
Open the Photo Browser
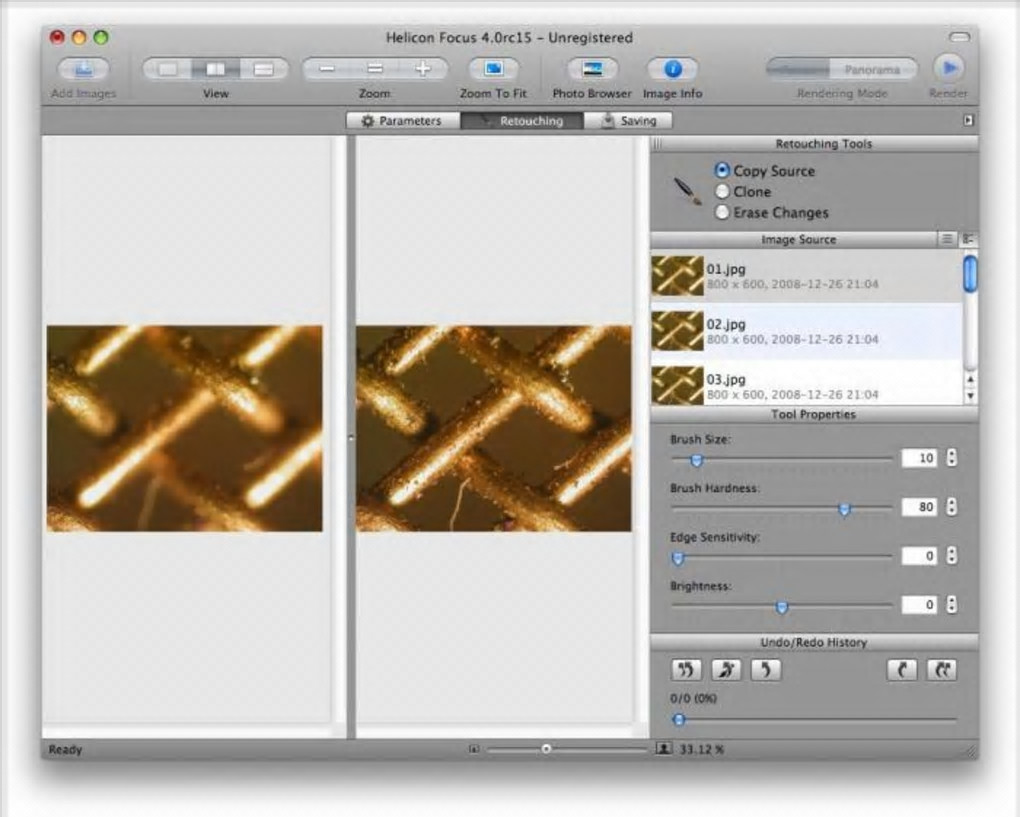coord(592,70)
